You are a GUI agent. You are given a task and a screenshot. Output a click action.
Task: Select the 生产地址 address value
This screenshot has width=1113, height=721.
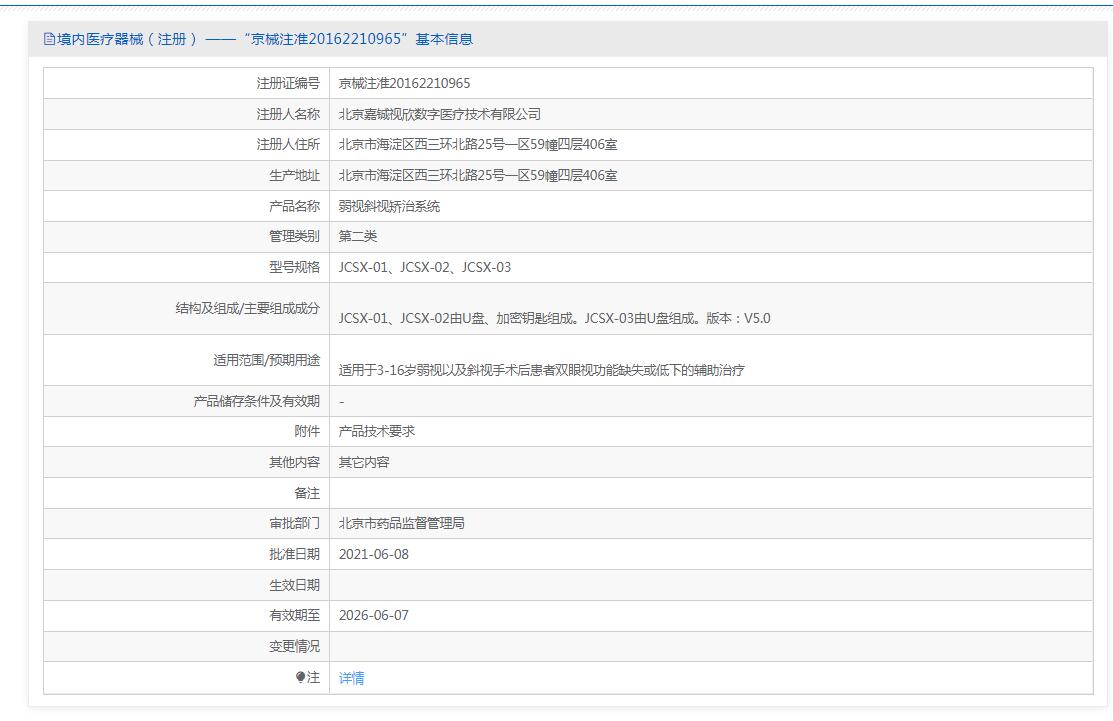[x=478, y=175]
